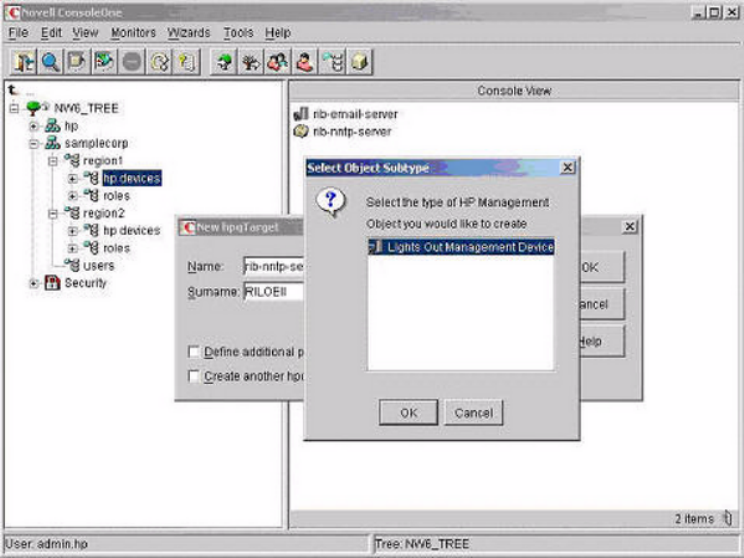Click the Console View header
The image size is (744, 558).
pos(514,91)
